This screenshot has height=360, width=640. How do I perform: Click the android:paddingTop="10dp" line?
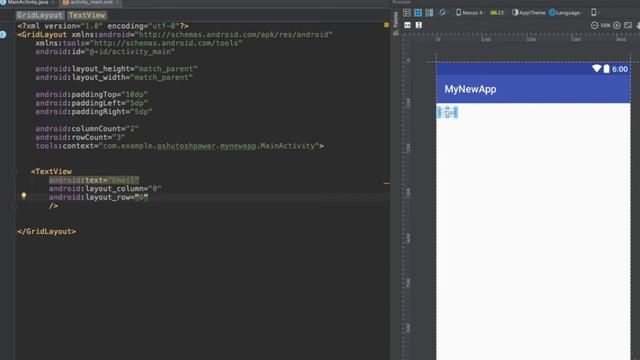coord(91,94)
